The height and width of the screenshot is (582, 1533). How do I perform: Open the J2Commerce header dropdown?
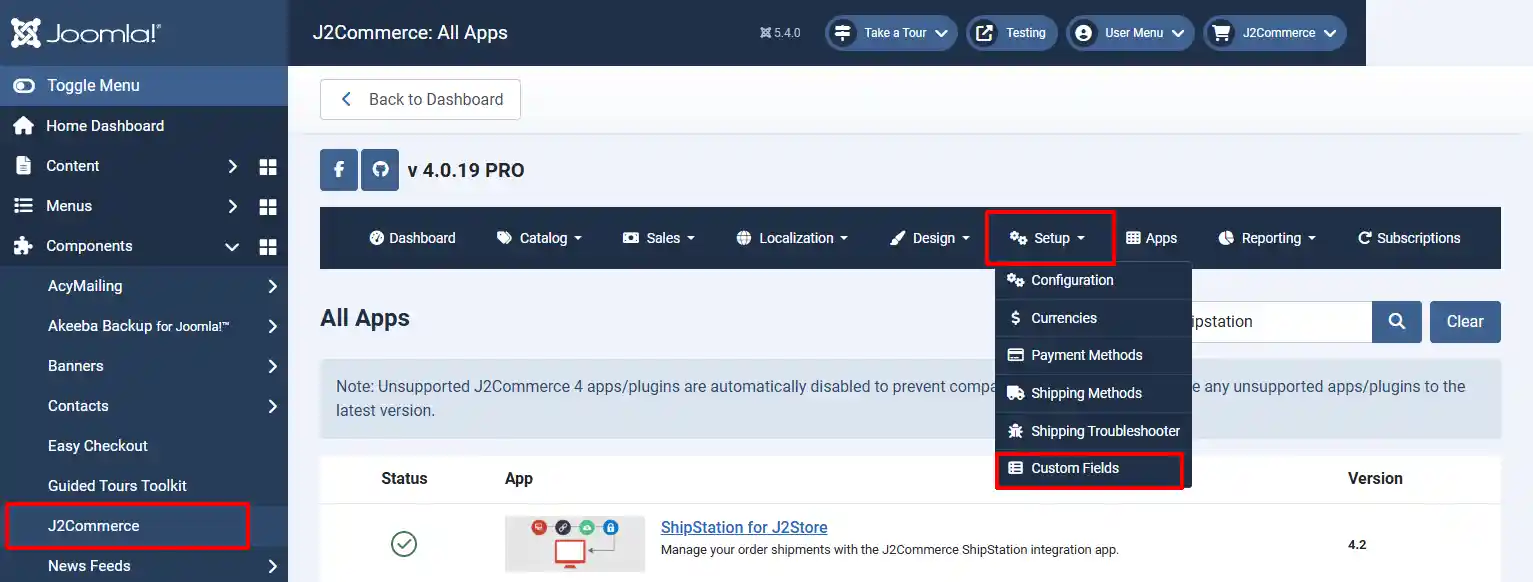click(1275, 33)
